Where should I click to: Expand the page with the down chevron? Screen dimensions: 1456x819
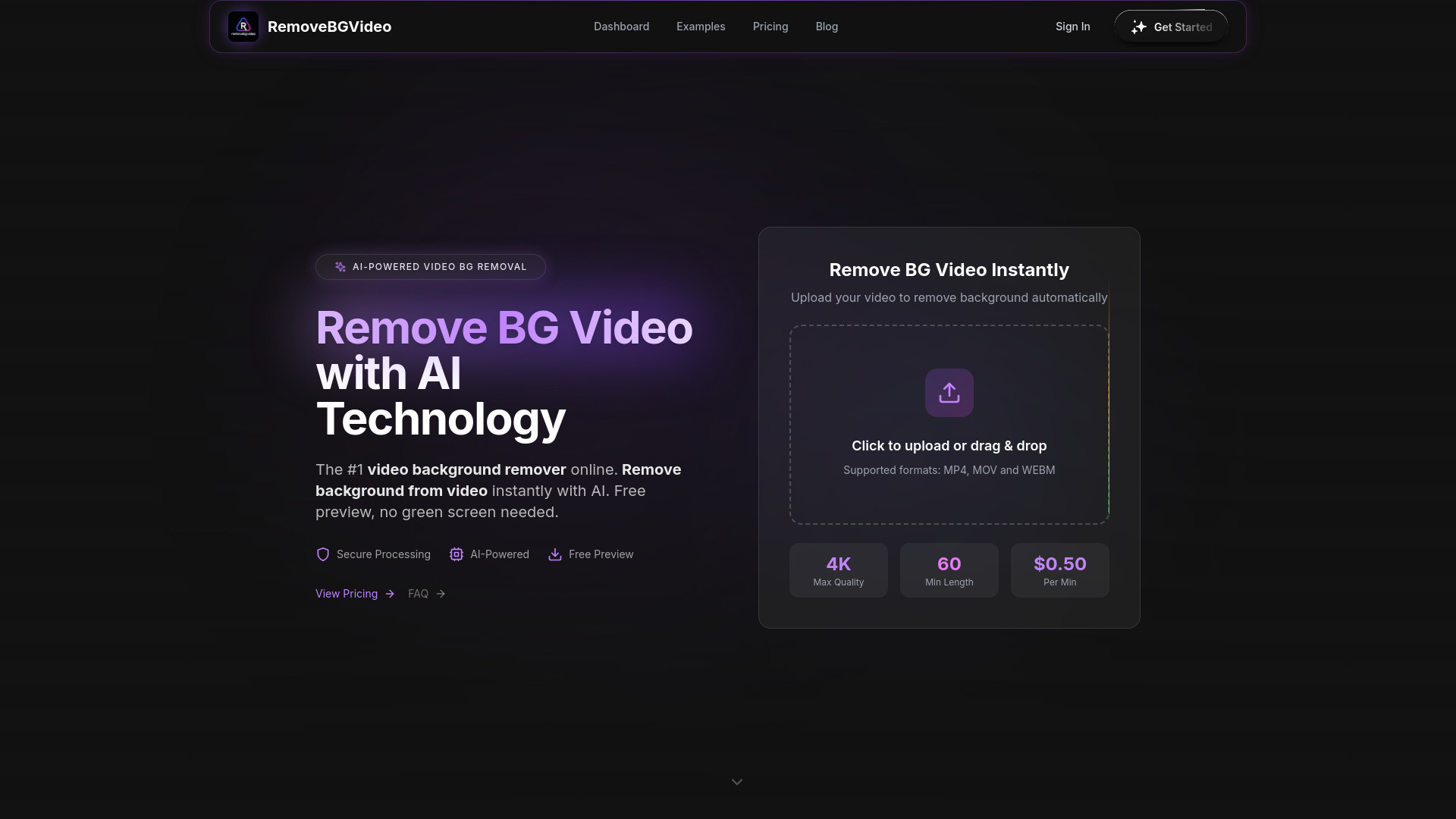pos(736,781)
